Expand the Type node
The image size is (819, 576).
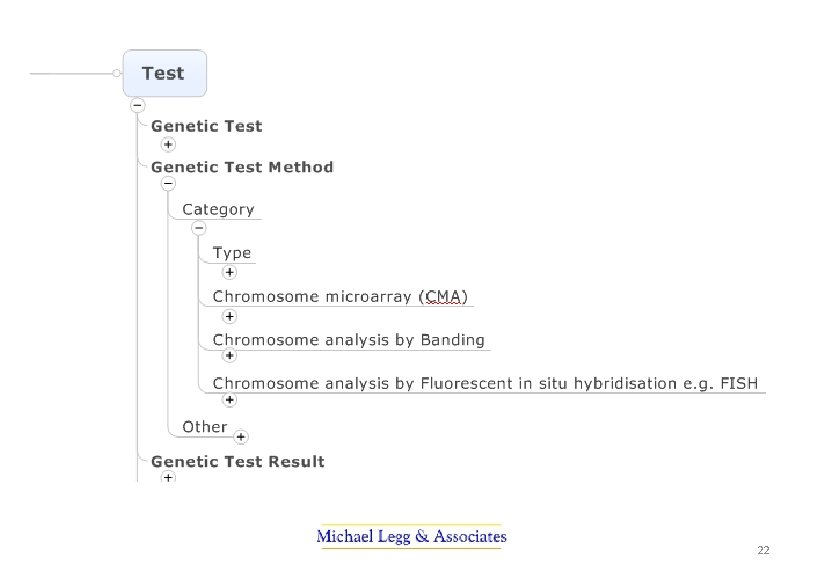coord(229,272)
